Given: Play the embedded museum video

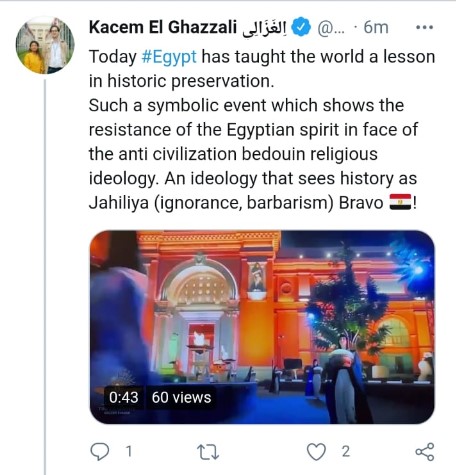Looking at the screenshot, I should (x=262, y=327).
